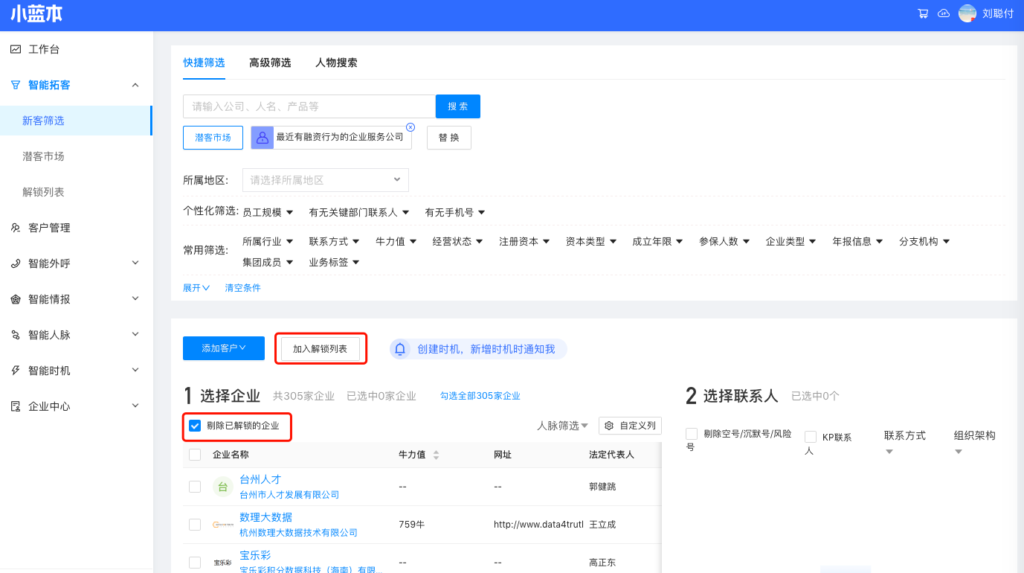Click the 工作台 sidebar icon
The image size is (1024, 573).
point(15,49)
